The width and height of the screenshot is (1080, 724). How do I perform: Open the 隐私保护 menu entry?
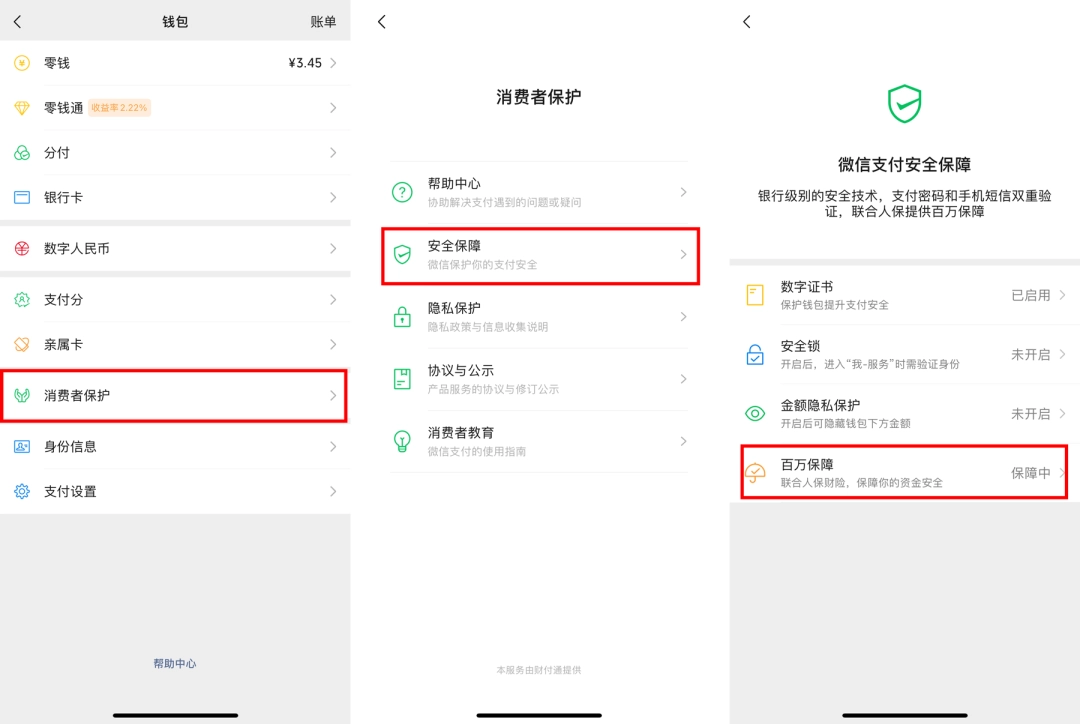pos(539,317)
